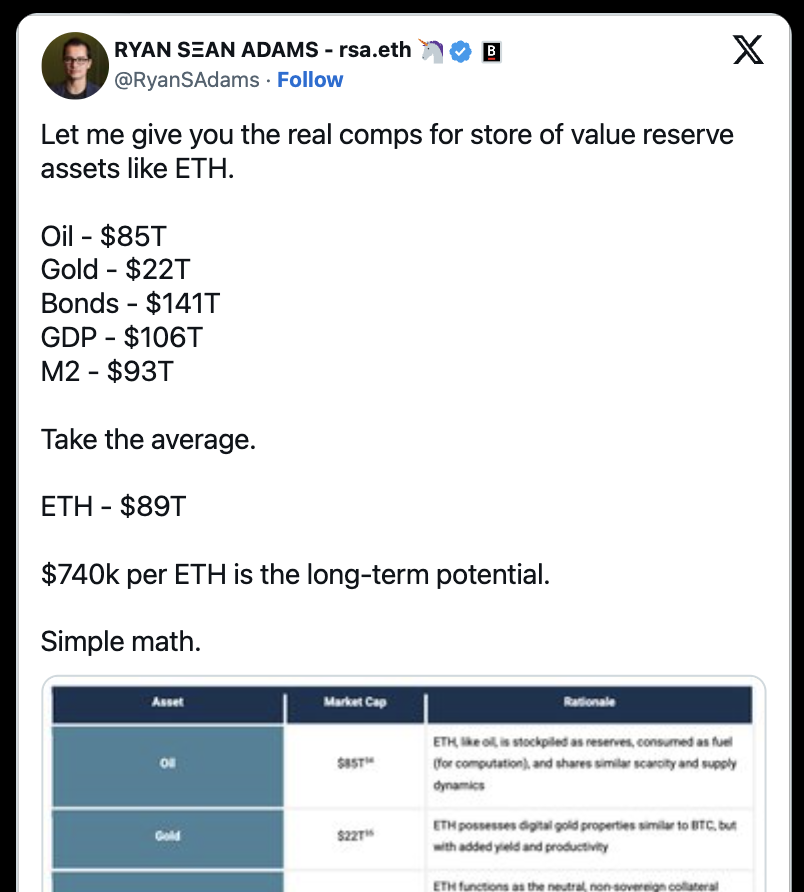The width and height of the screenshot is (804, 892).
Task: Select the 'Gold' row in the table
Action: click(167, 836)
